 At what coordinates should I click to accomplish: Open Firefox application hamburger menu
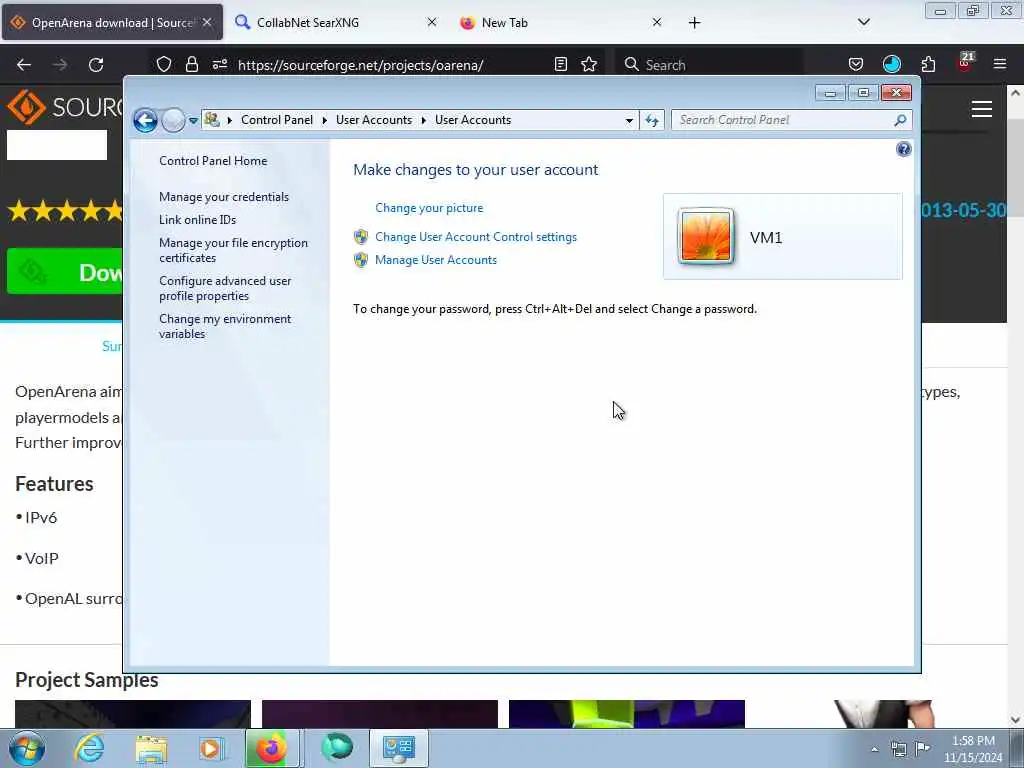click(1000, 64)
